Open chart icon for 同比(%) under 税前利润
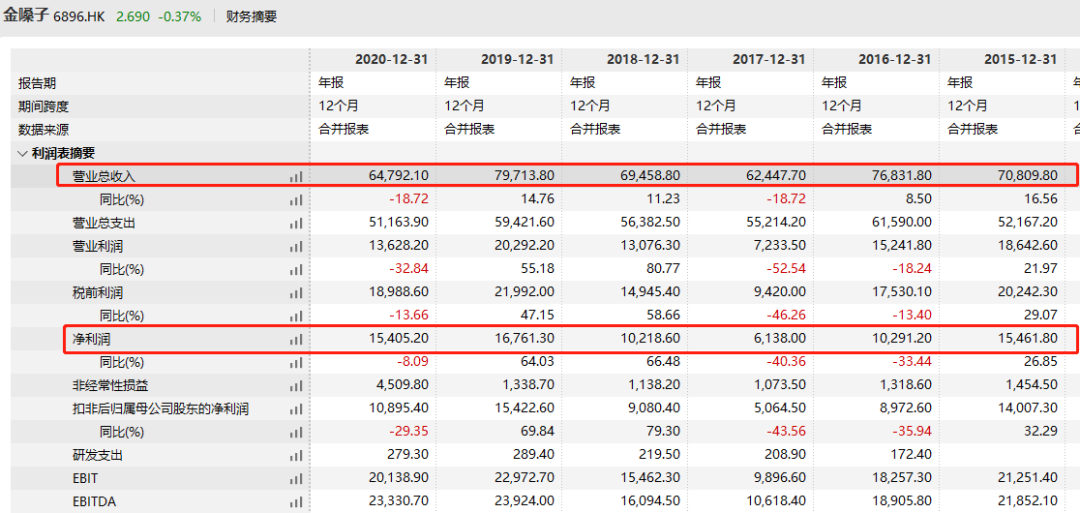1080x513 pixels. pos(296,316)
